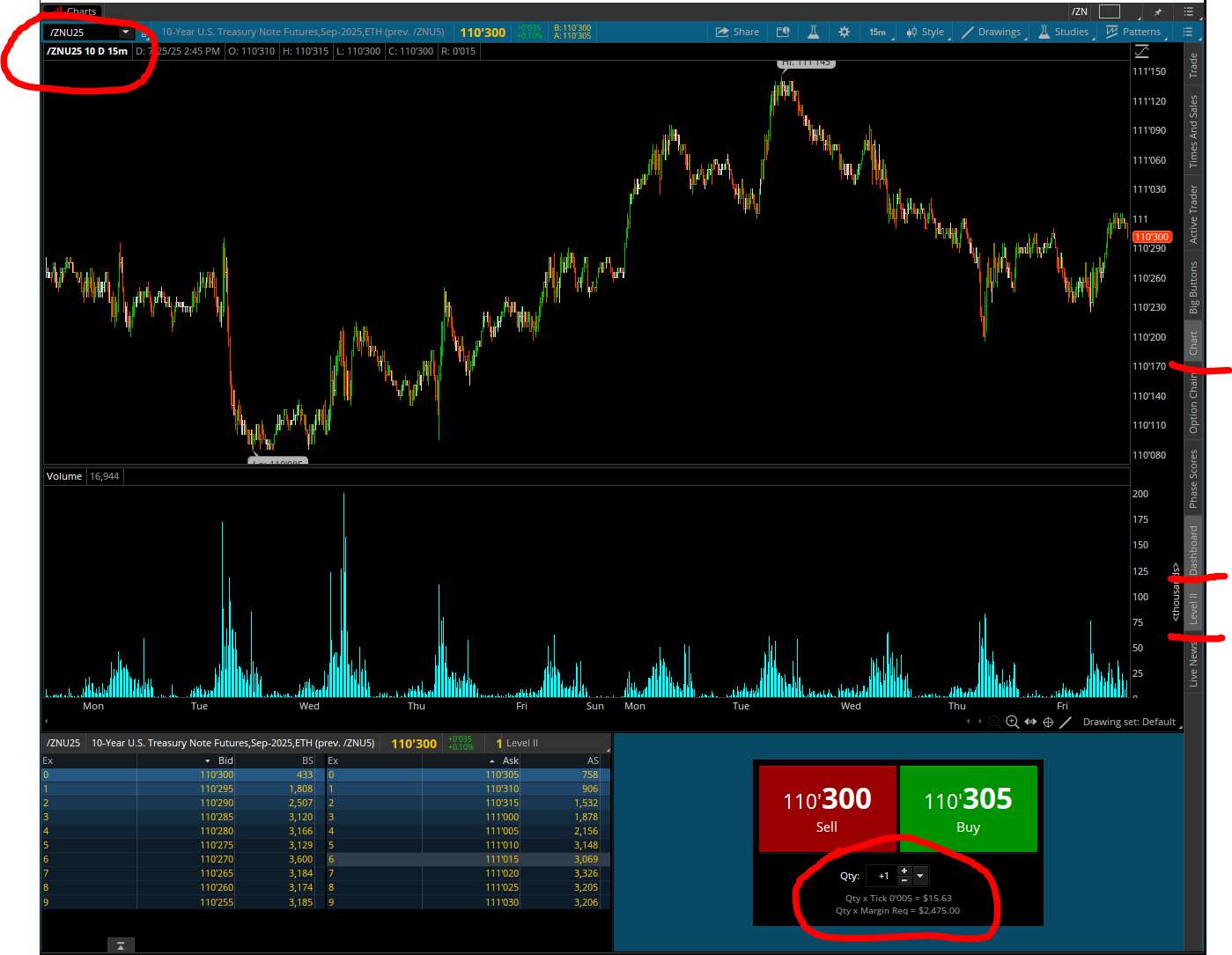This screenshot has height=955, width=1232.
Task: Expand the /ZNU25 symbol dropdown
Action: coord(125,33)
